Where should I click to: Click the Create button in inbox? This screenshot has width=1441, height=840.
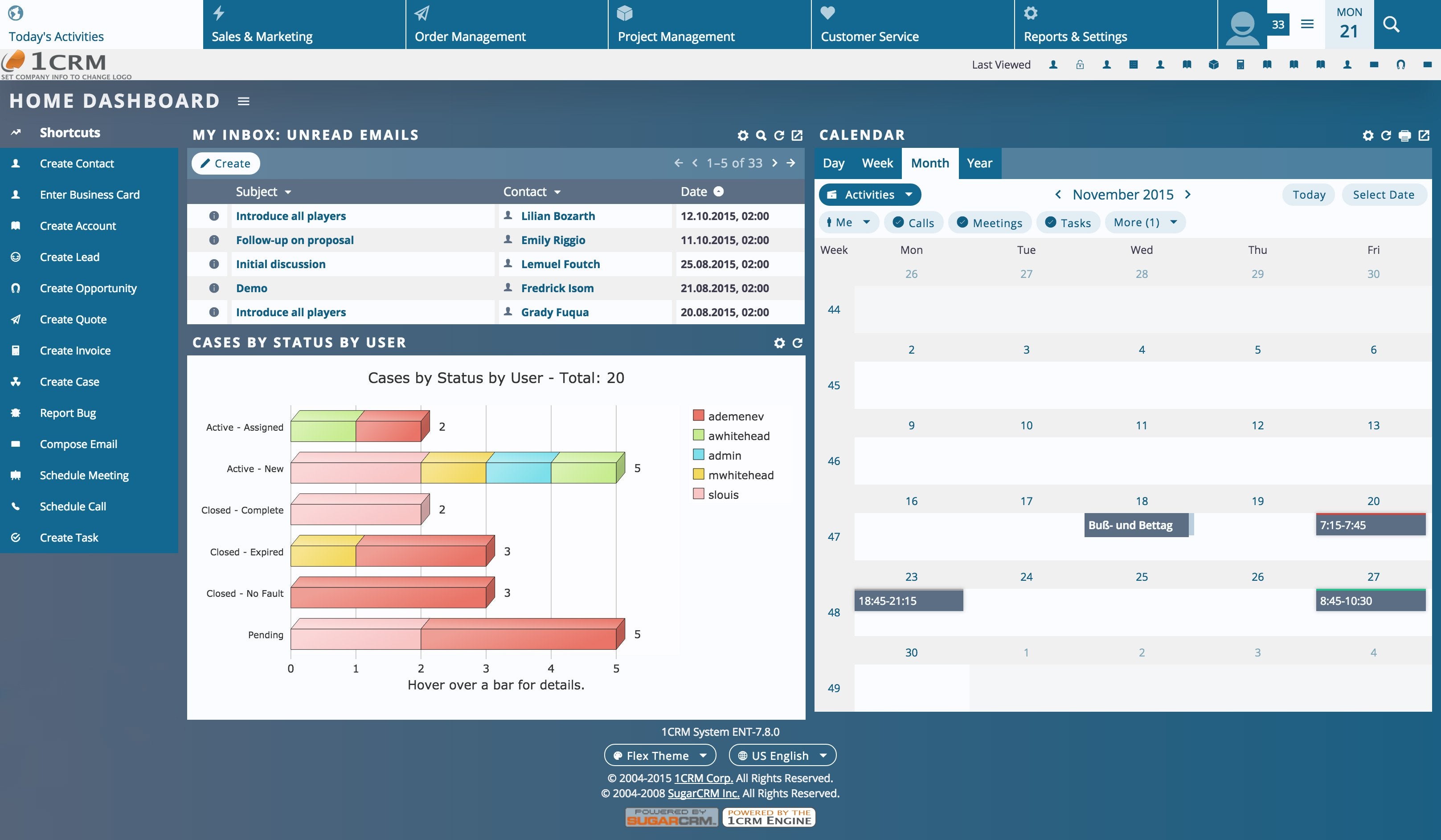point(225,162)
